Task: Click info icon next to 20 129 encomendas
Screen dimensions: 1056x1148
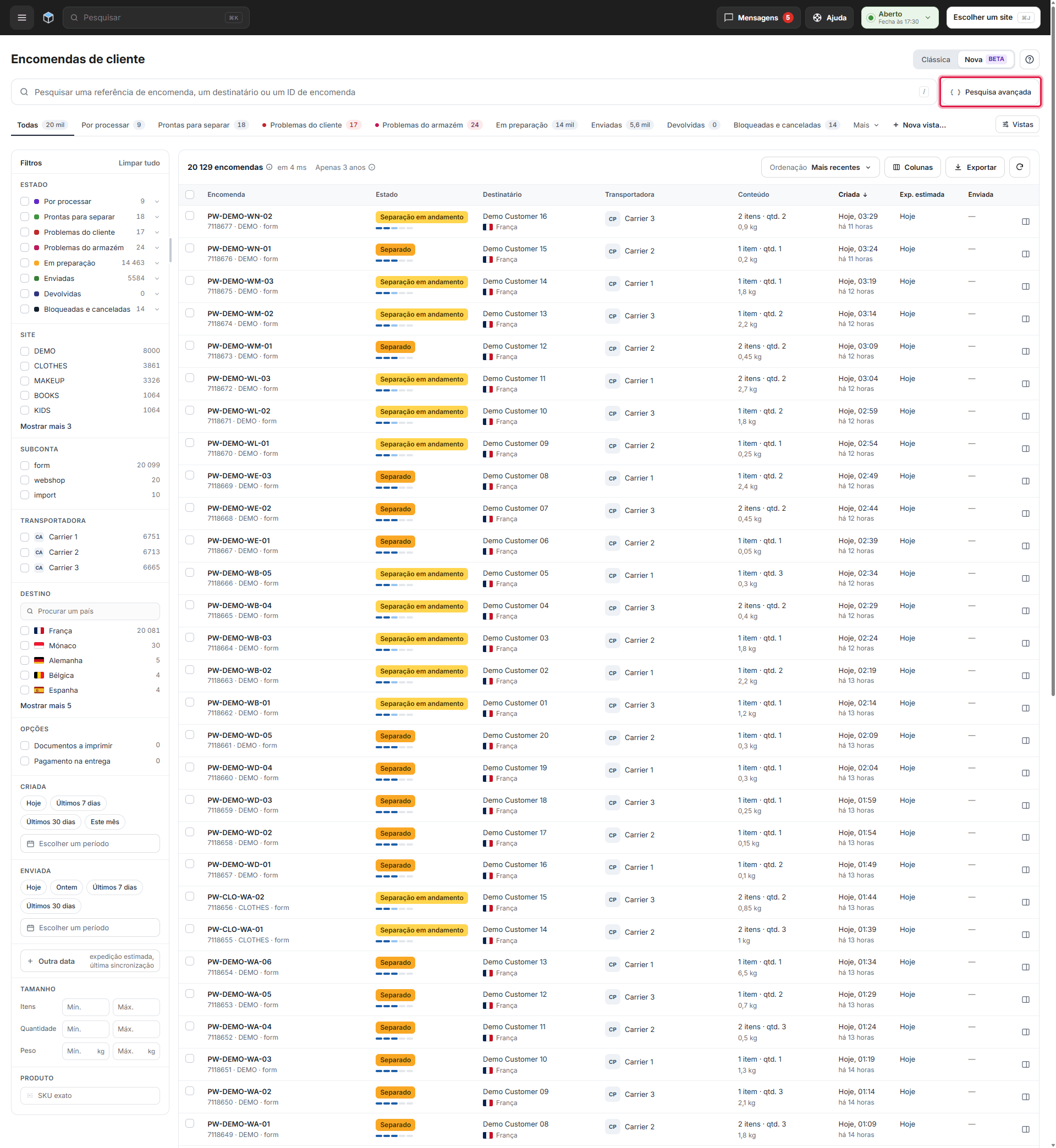Action: [x=269, y=167]
